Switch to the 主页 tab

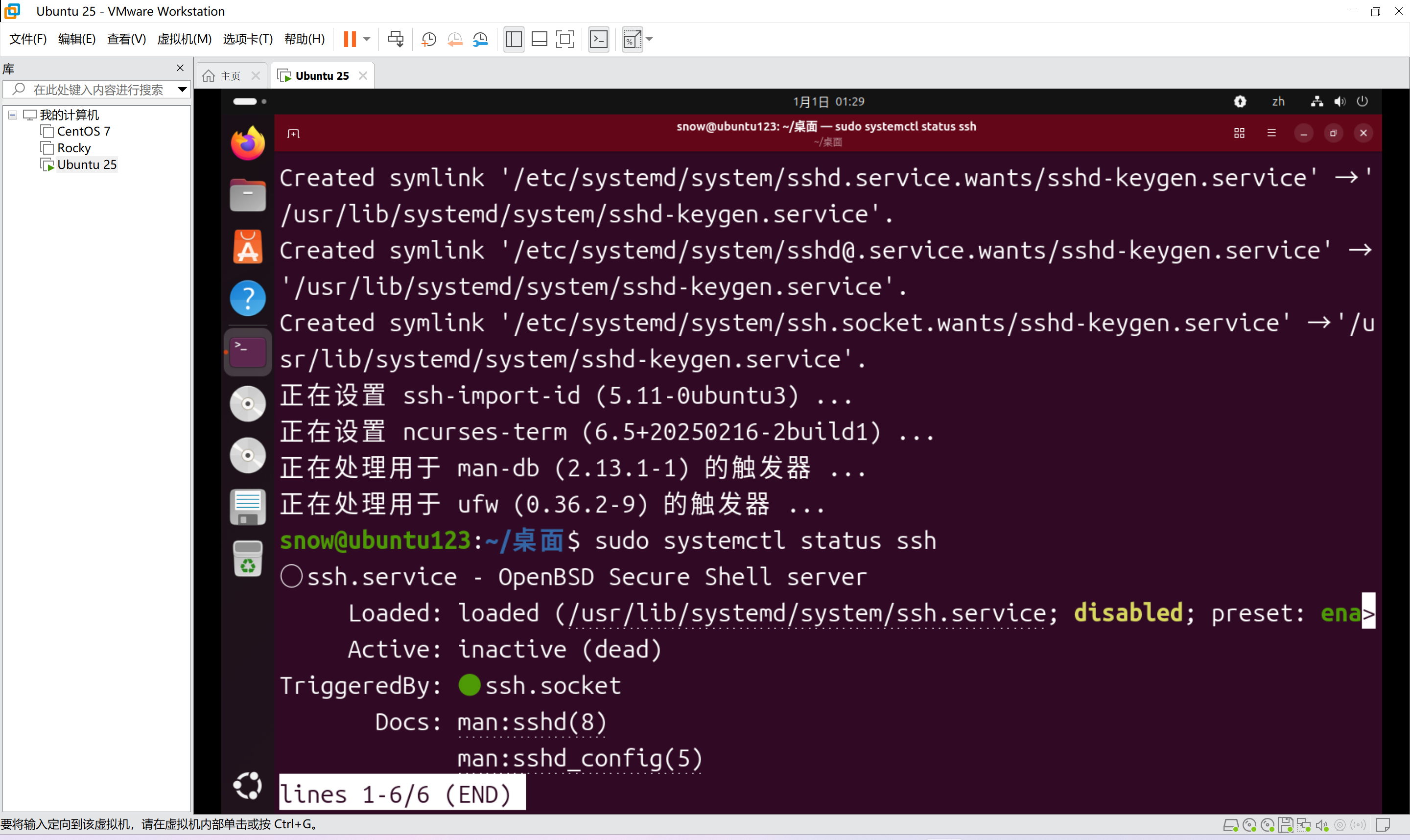[230, 76]
